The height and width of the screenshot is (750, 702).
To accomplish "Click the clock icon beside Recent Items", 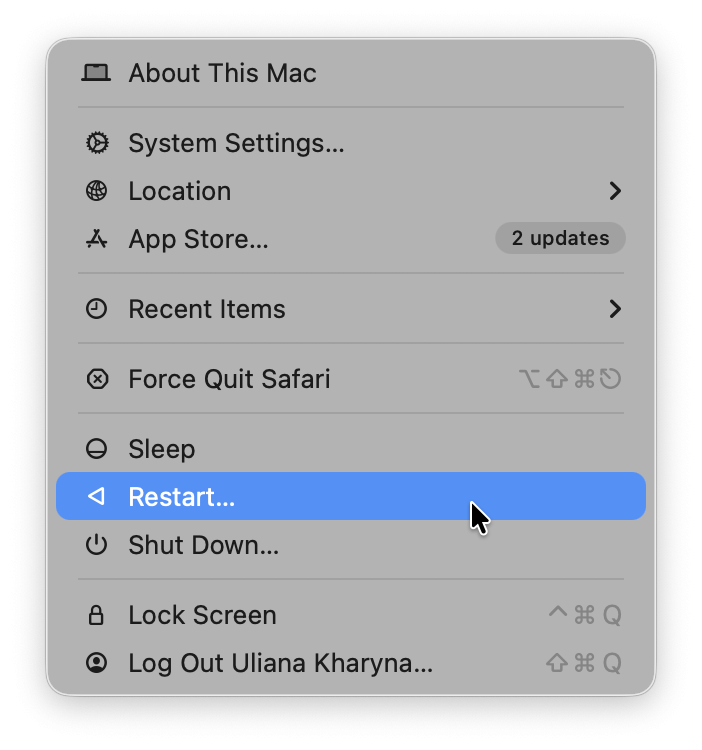I will point(96,309).
